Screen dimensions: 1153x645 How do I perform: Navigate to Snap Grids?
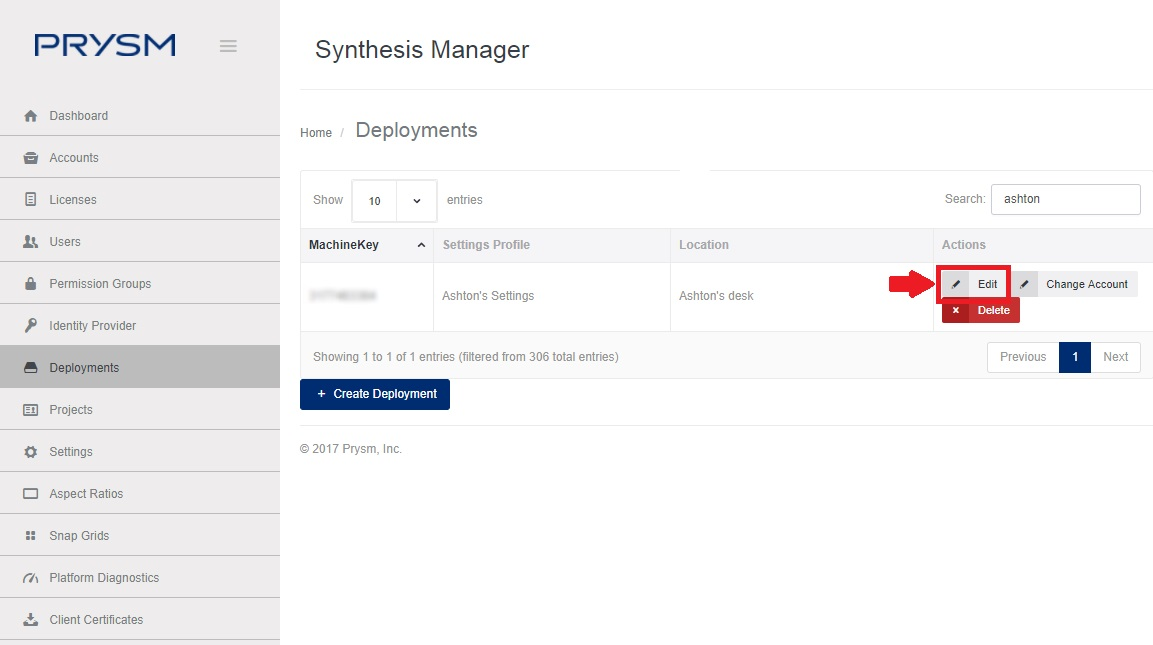(140, 535)
